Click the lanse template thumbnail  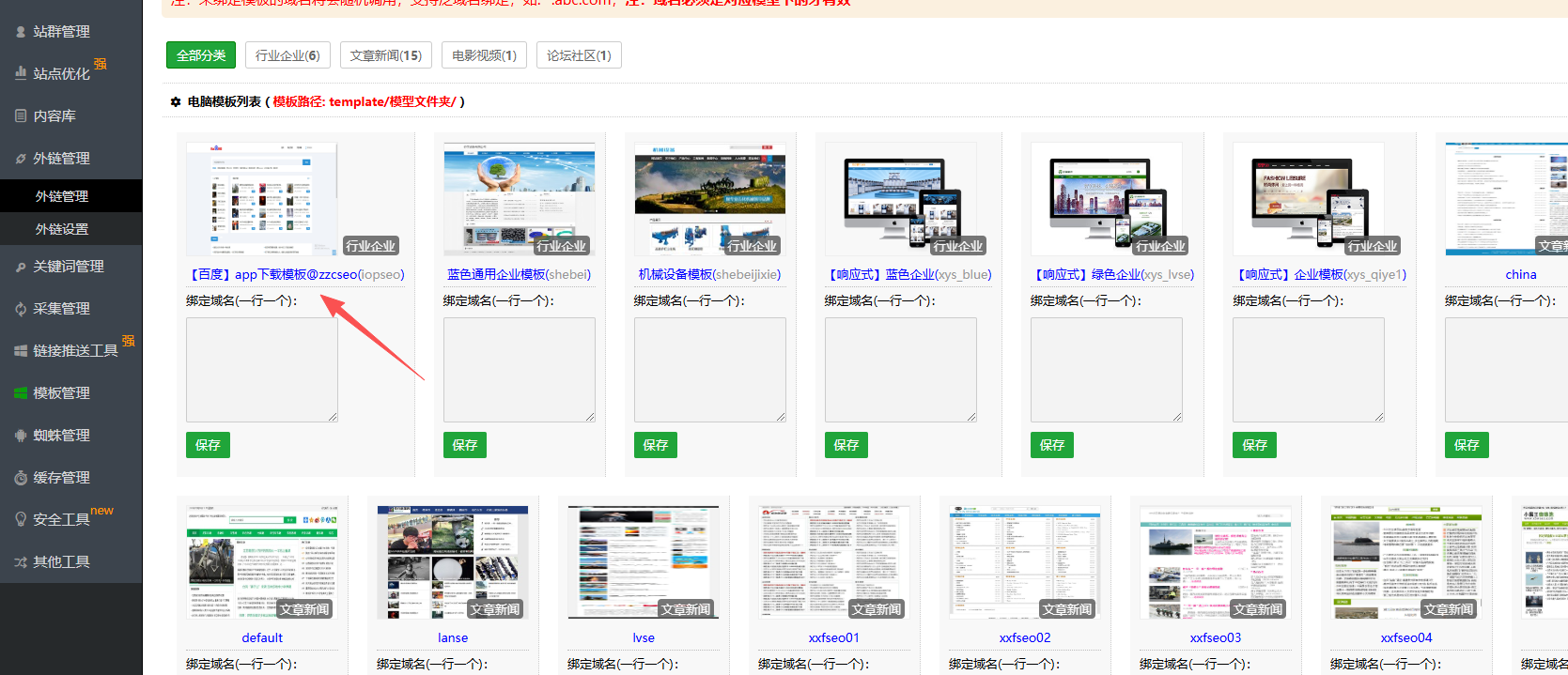452,562
